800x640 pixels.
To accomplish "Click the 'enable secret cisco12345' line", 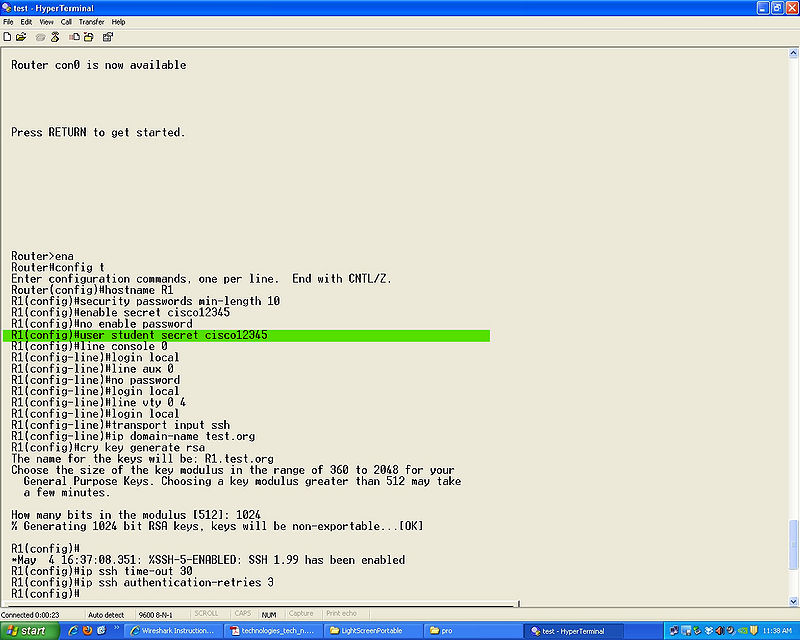I will click(120, 312).
